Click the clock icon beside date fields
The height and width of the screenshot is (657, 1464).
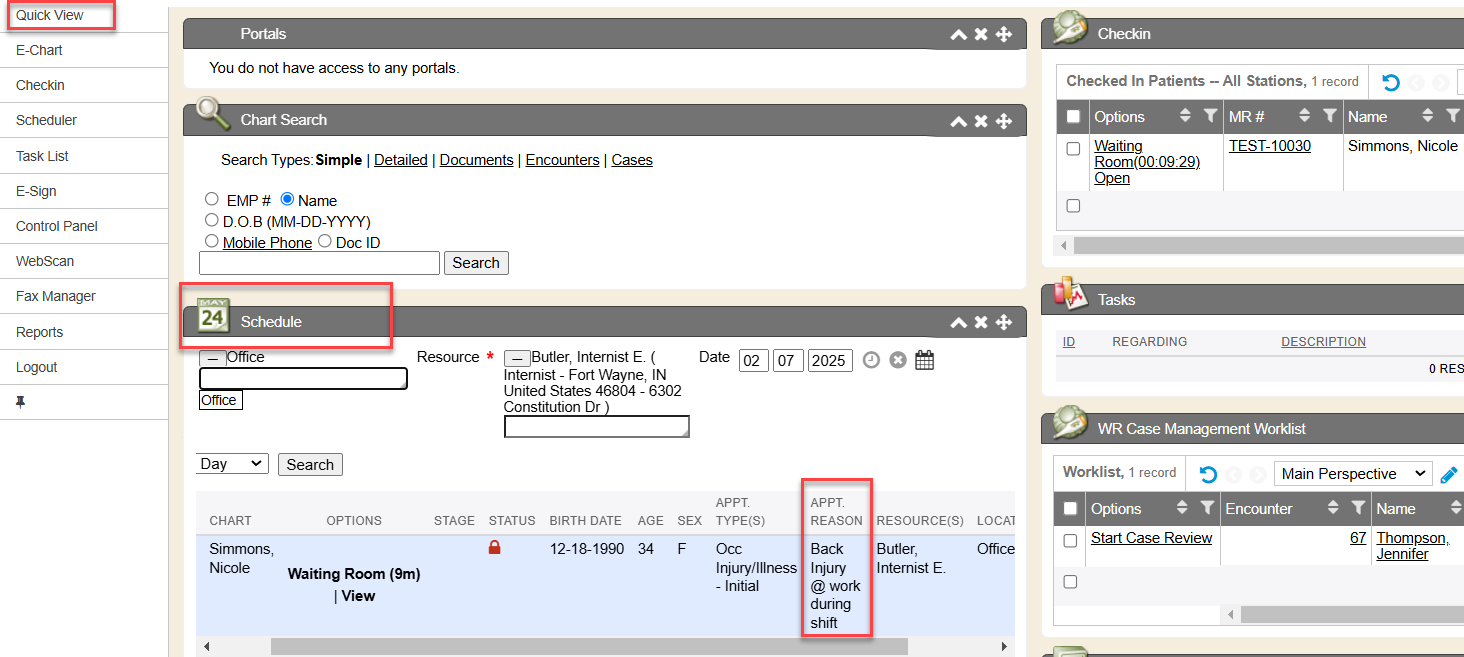click(x=871, y=360)
